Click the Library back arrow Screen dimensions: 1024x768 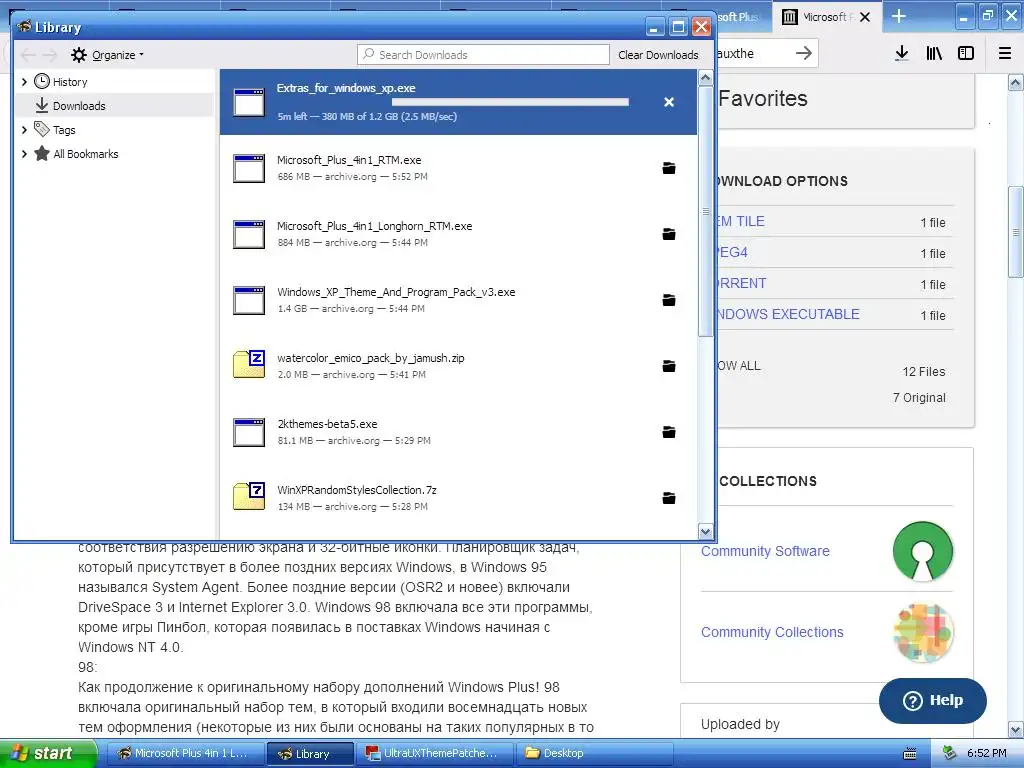pos(28,55)
